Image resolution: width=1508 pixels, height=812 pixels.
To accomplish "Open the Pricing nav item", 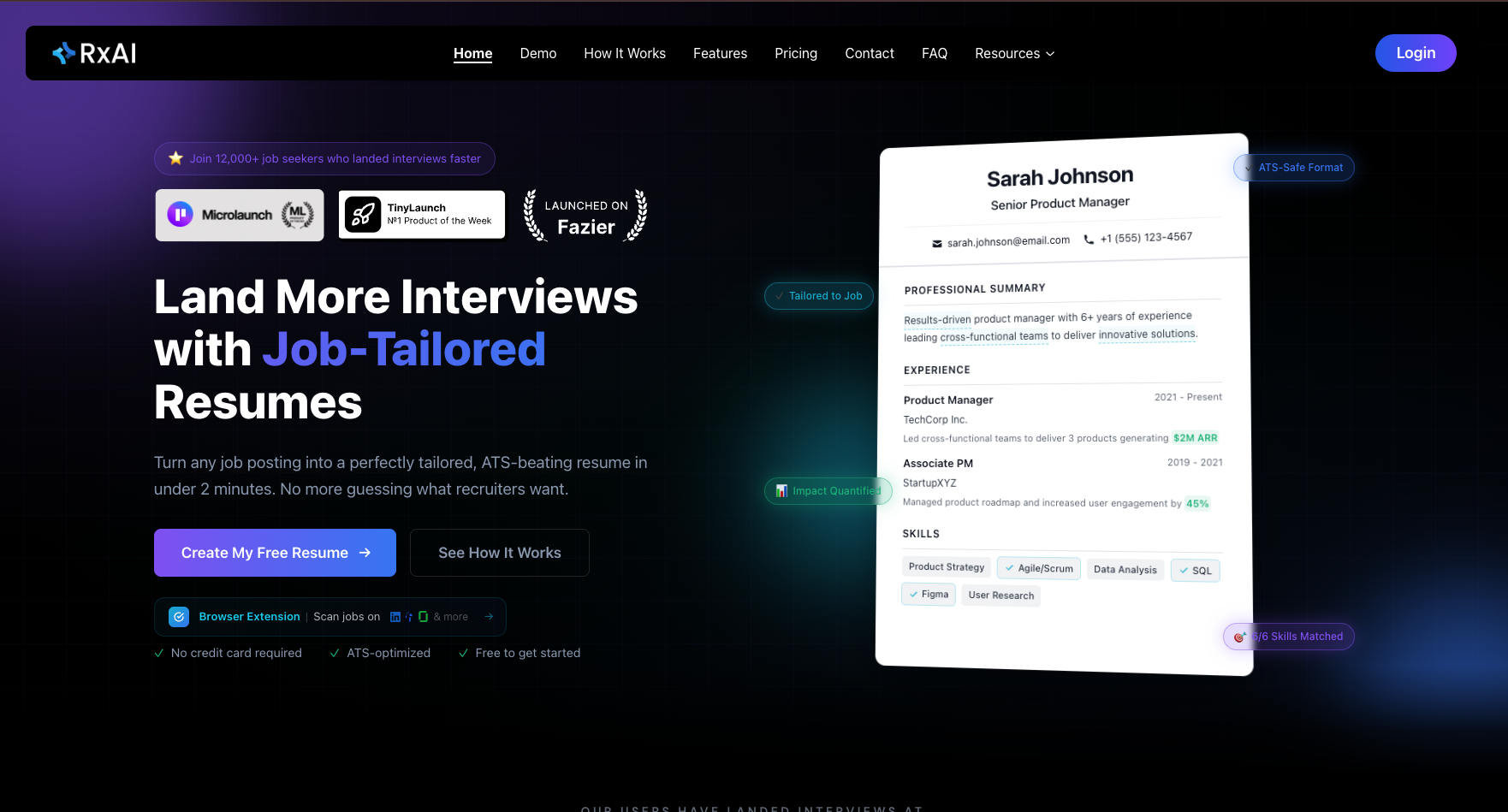I will click(x=796, y=53).
